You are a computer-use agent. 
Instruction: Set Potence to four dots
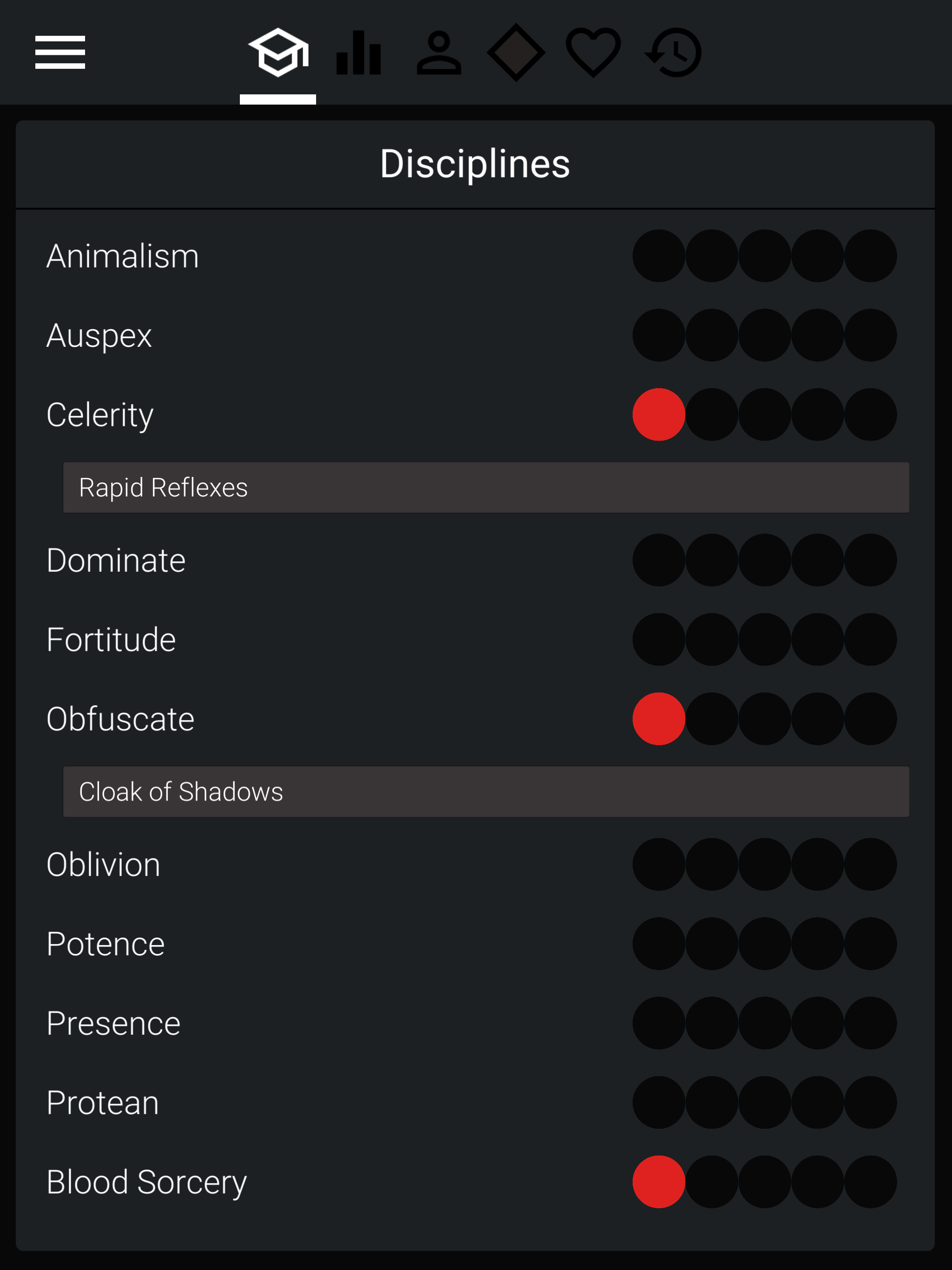(x=818, y=944)
